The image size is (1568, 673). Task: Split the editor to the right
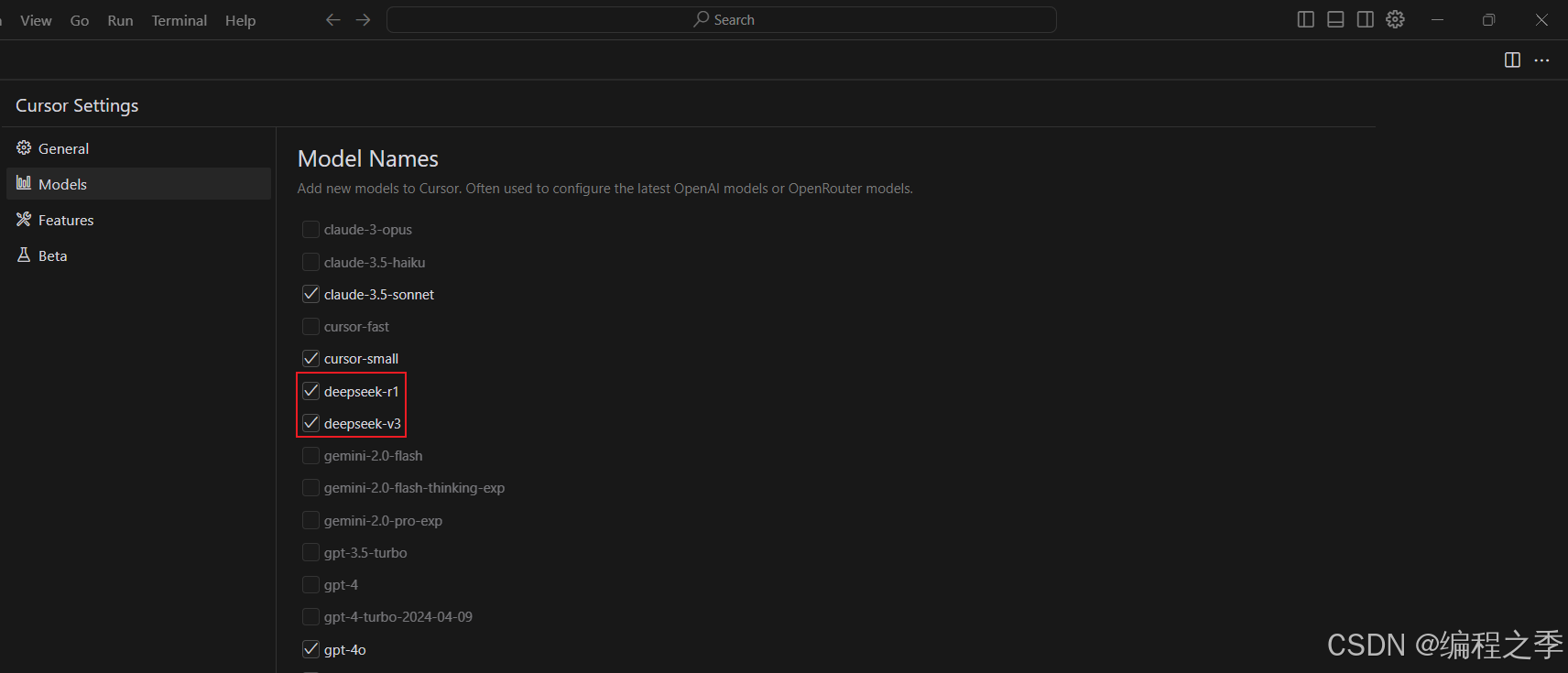[x=1512, y=60]
